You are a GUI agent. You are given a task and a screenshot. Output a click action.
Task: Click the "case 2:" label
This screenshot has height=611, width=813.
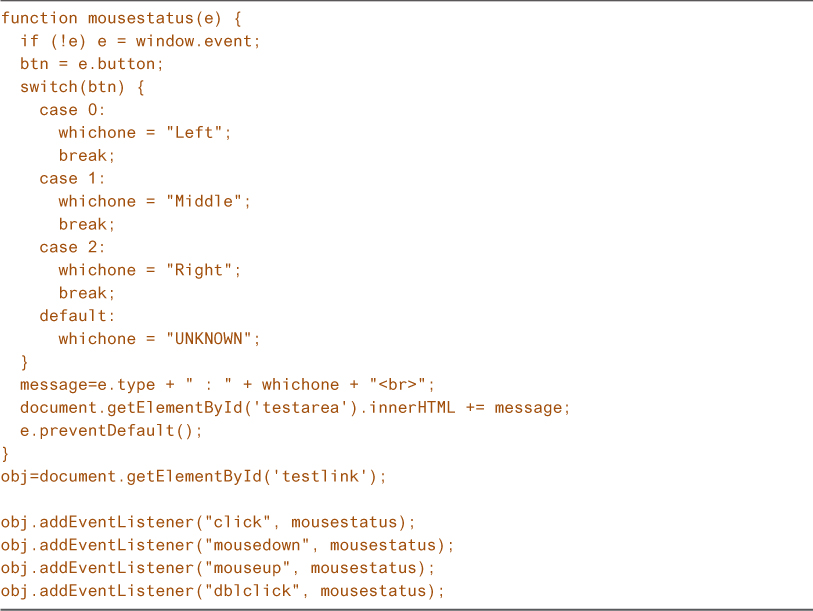pyautogui.click(x=72, y=247)
